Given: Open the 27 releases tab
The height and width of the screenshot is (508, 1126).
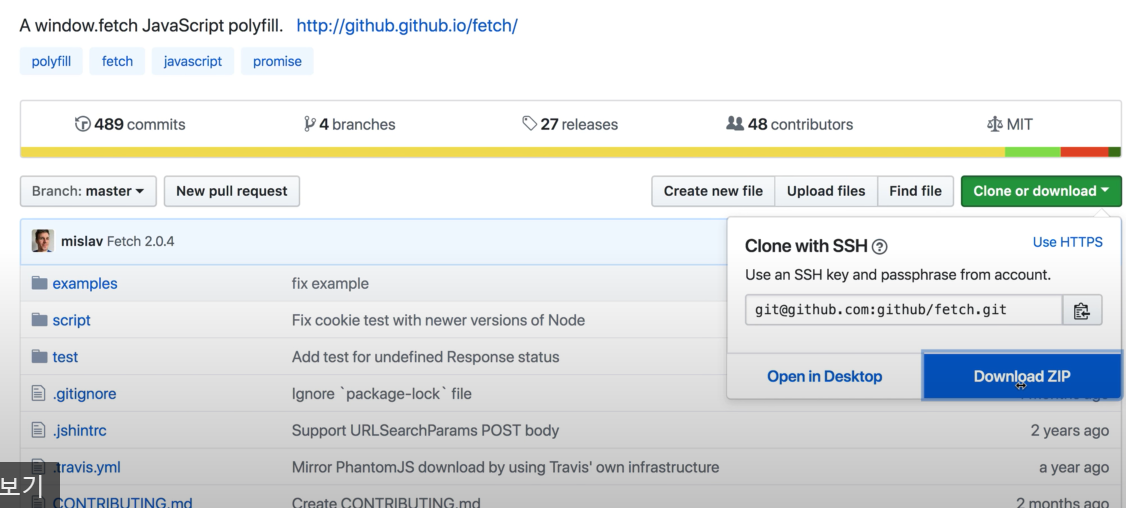Looking at the screenshot, I should click(570, 125).
